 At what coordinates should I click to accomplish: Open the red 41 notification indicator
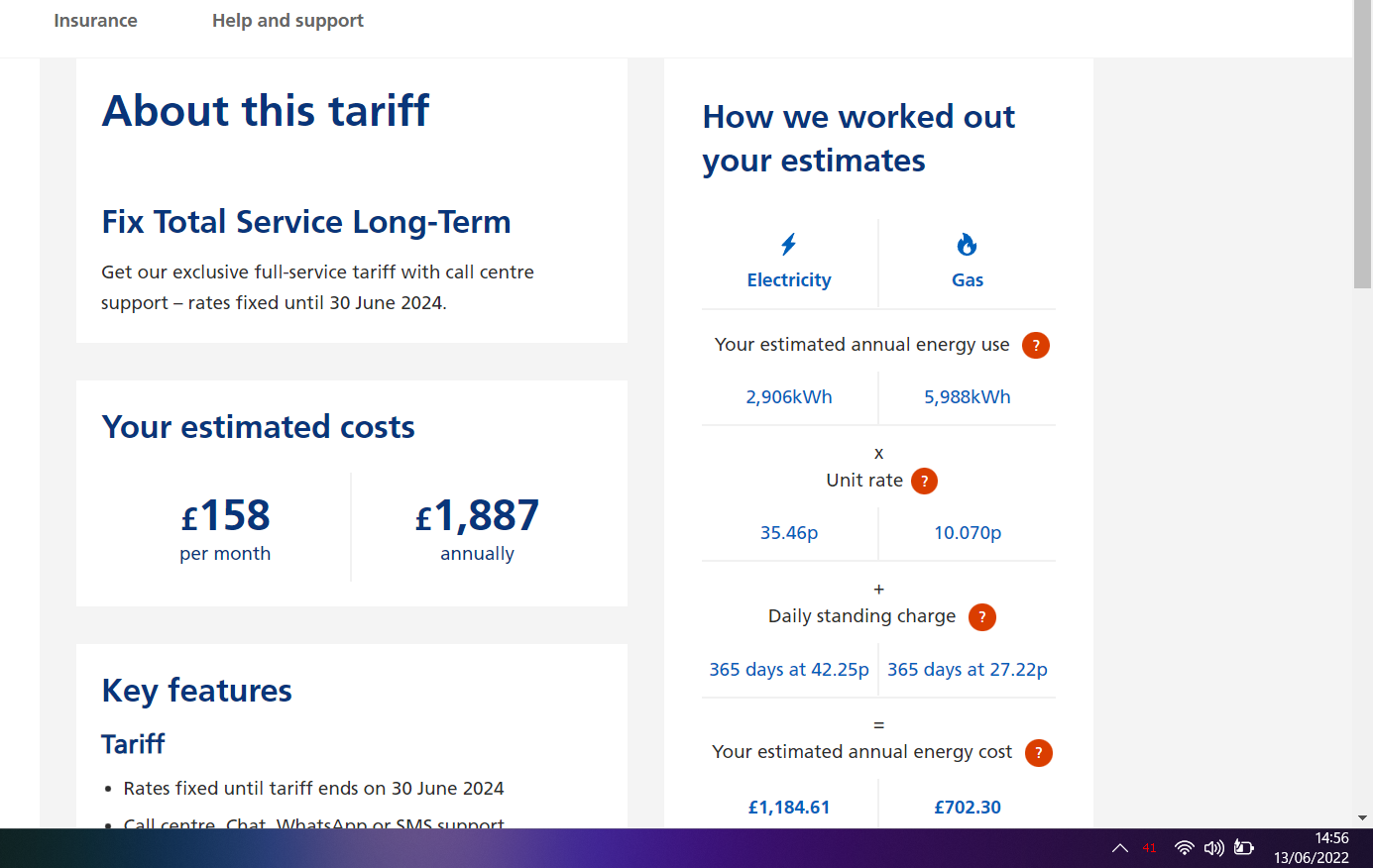click(1150, 847)
